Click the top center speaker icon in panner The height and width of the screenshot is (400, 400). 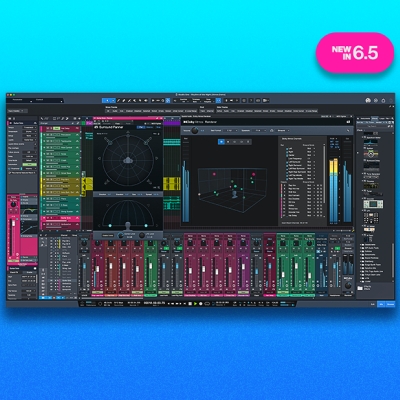(128, 135)
